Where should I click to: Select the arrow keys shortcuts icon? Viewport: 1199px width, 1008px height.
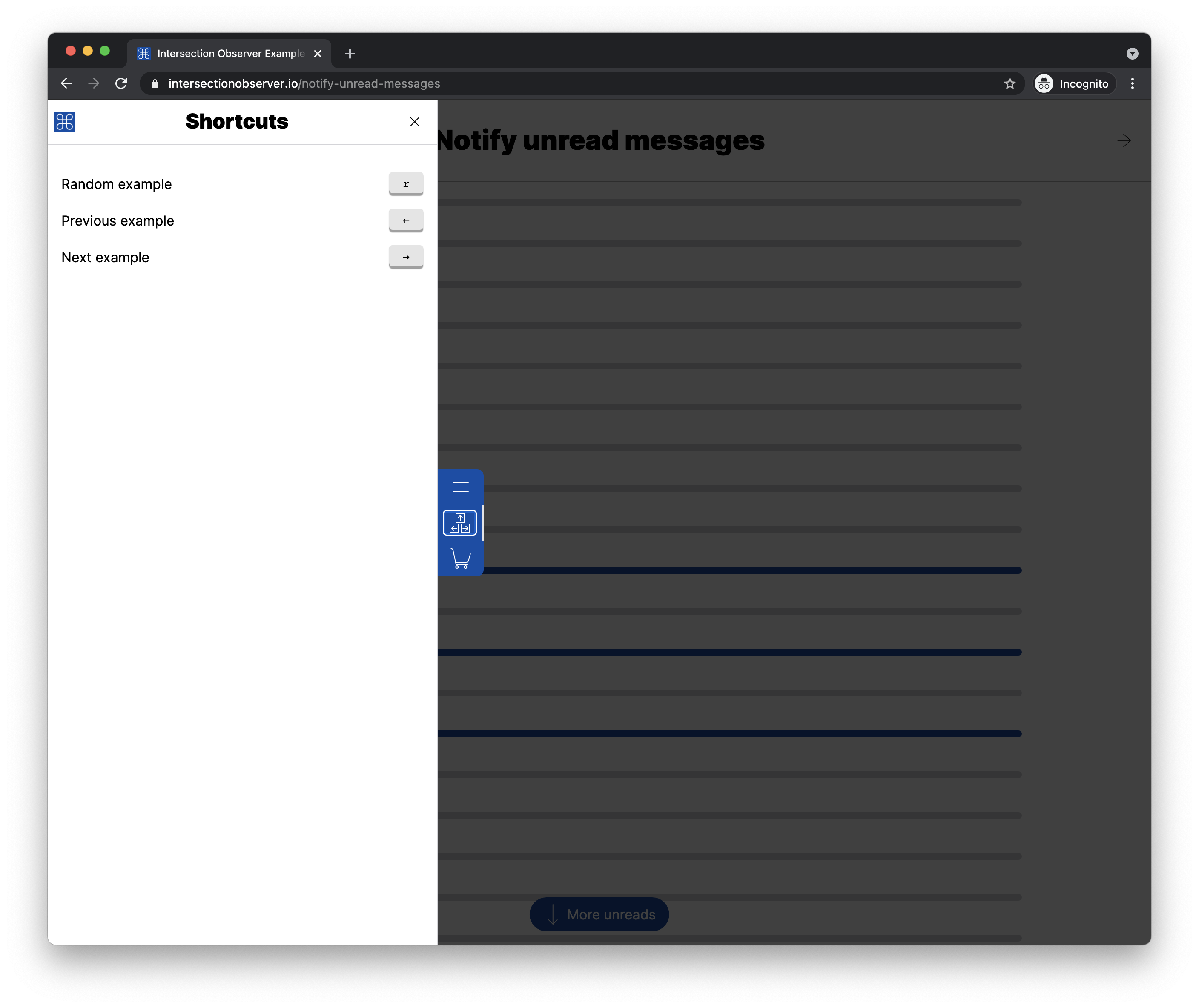pos(459,523)
